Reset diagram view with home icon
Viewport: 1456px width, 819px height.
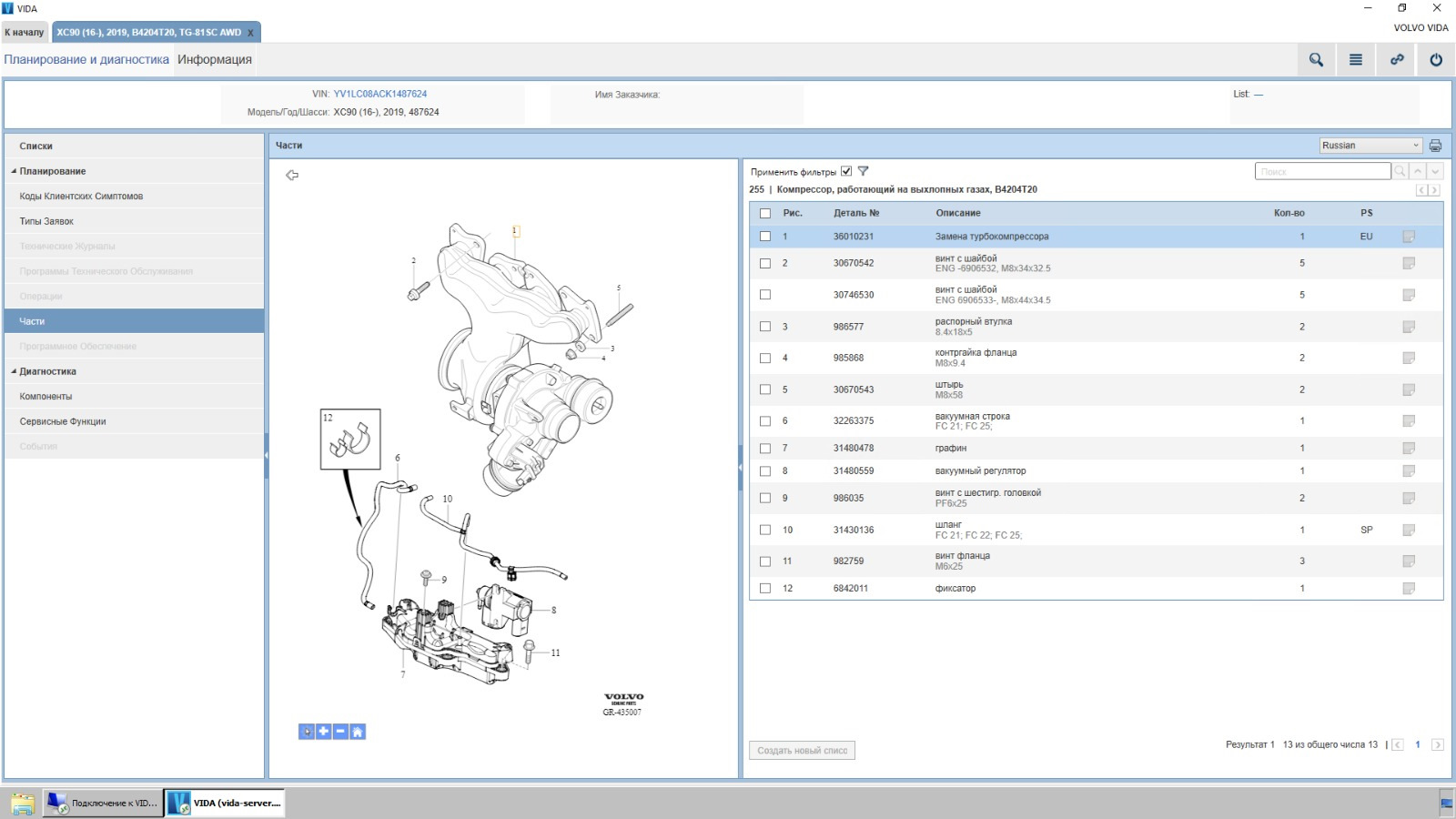pos(358,732)
